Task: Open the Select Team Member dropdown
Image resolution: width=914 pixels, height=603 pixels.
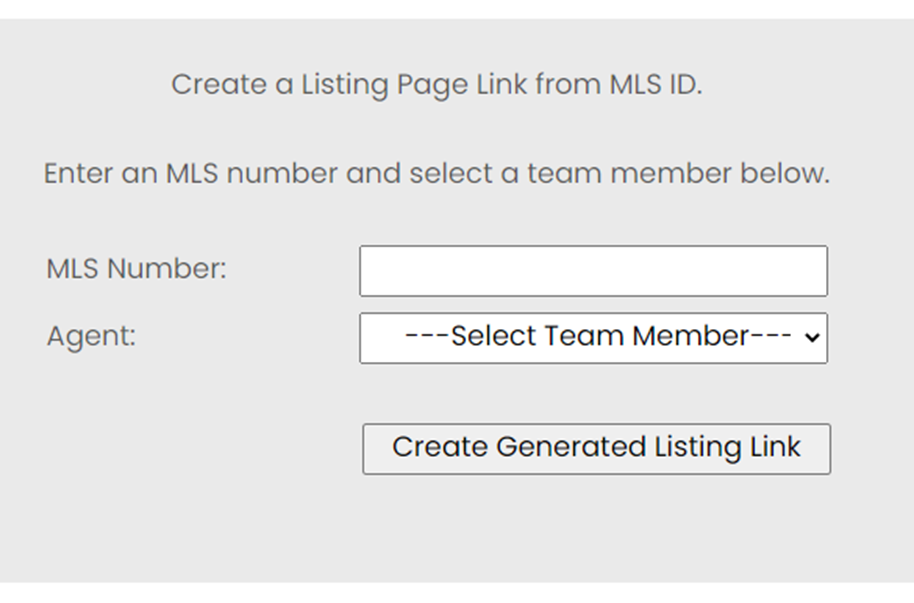Action: pyautogui.click(x=593, y=337)
